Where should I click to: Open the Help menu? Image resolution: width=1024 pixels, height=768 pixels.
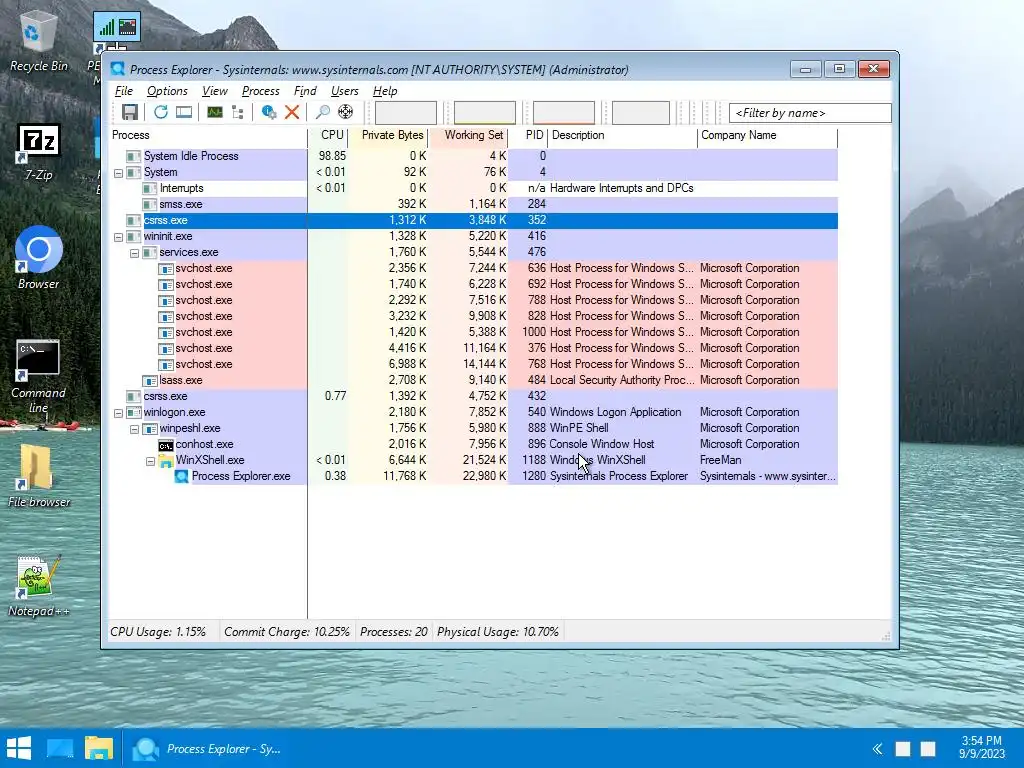click(x=385, y=91)
